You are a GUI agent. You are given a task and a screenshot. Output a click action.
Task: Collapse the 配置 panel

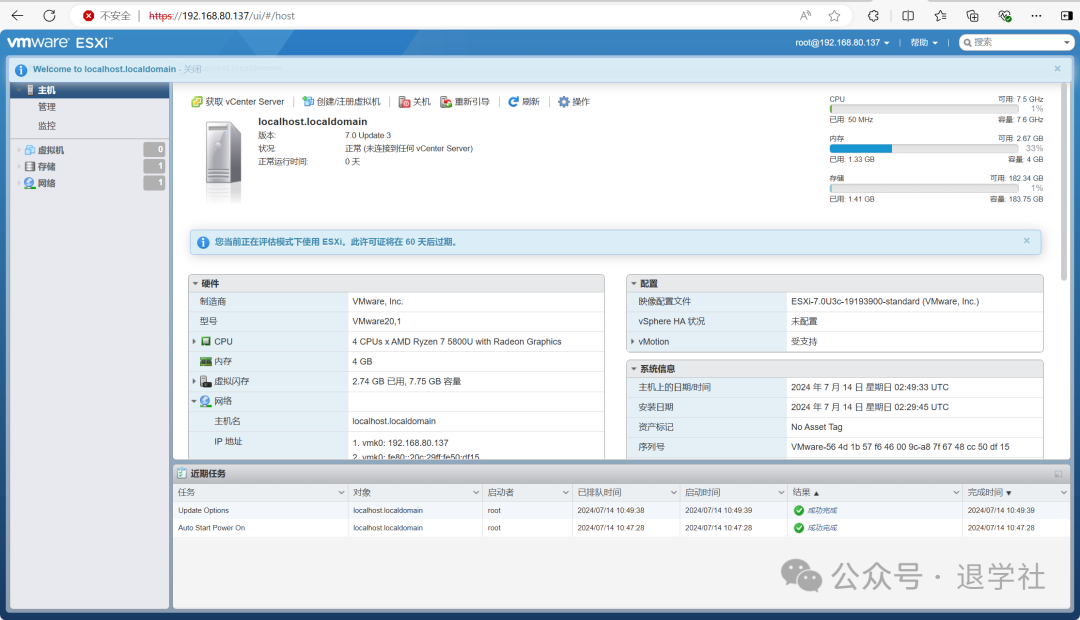coord(634,283)
